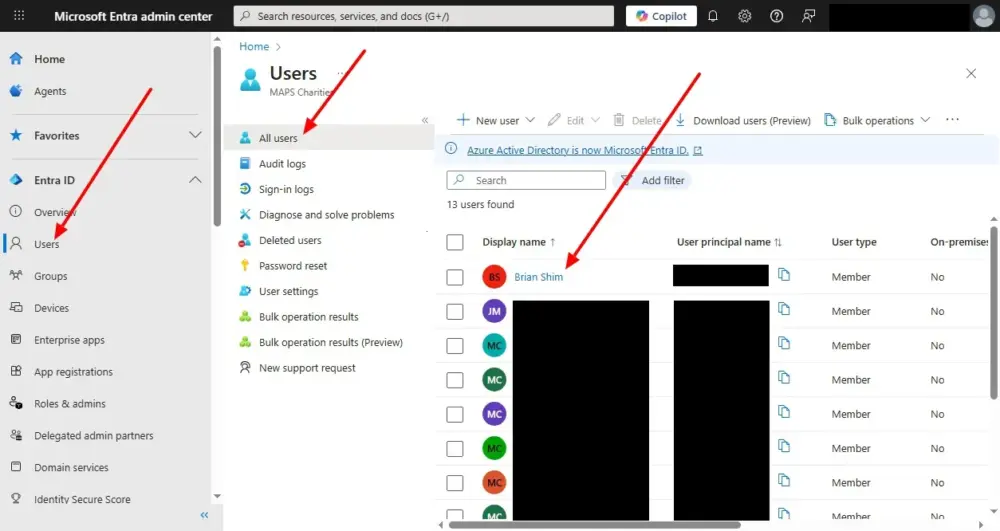
Task: Collapse the Users blade menu with double chevron
Action: (425, 120)
